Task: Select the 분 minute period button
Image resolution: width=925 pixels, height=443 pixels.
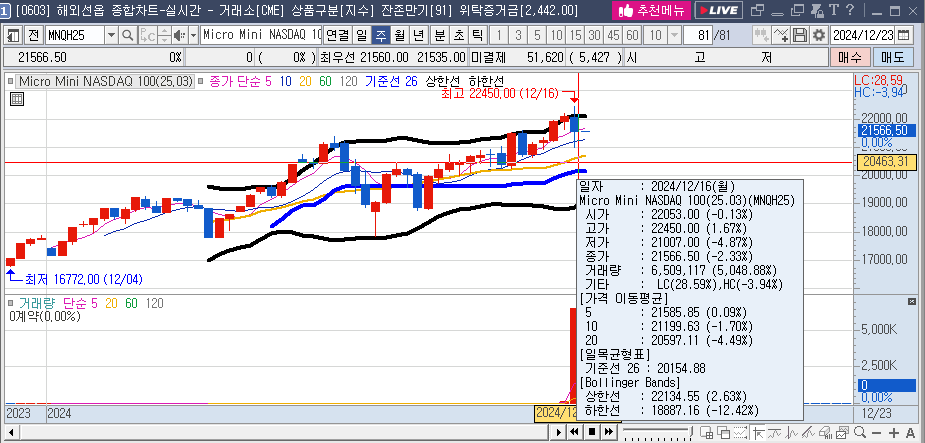Action: tap(439, 35)
